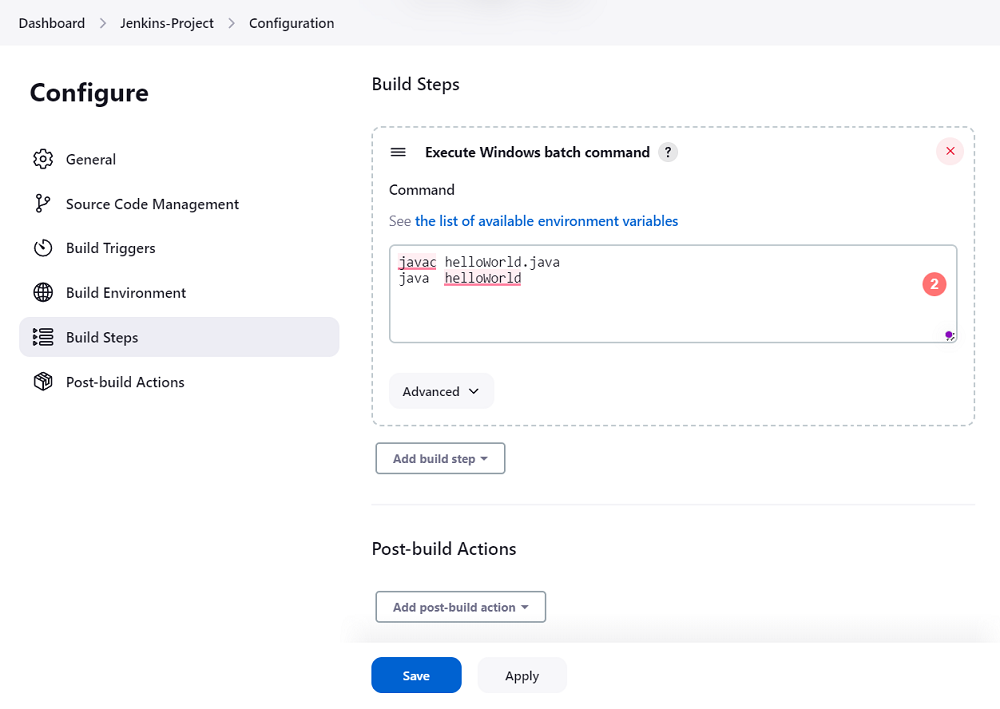This screenshot has height=709, width=1000.
Task: Save the configuration
Action: [416, 675]
